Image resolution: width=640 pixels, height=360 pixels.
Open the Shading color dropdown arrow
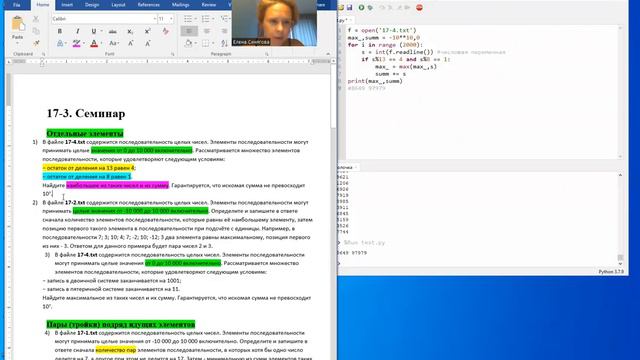(196, 43)
